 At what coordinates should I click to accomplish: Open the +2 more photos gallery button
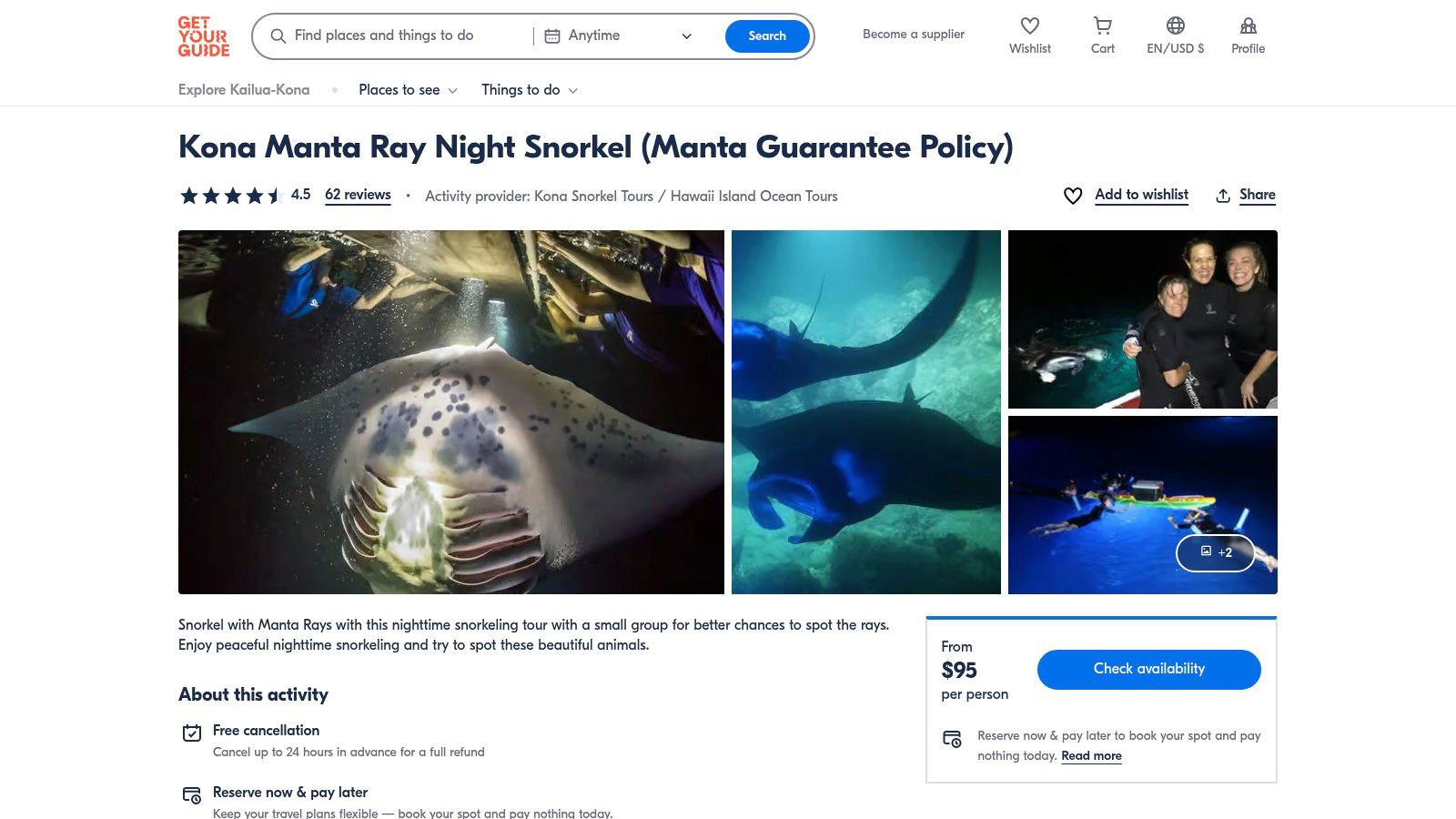(1215, 552)
